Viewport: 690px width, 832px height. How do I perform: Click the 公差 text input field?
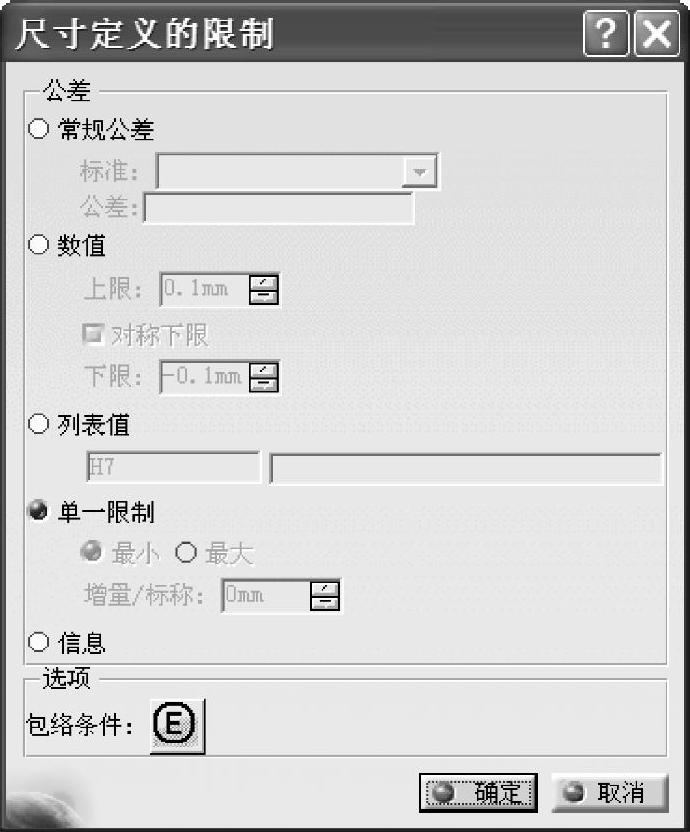point(279,208)
